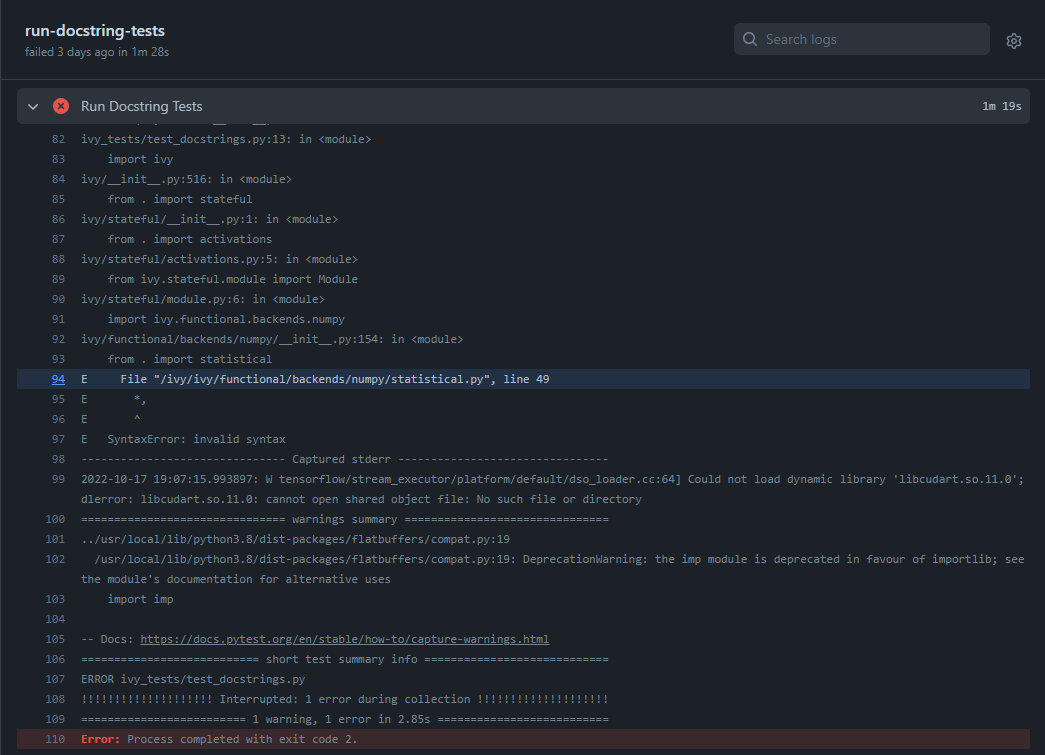
Task: Click 'from ivy.stateful.module import Module' line
Action: [233, 279]
